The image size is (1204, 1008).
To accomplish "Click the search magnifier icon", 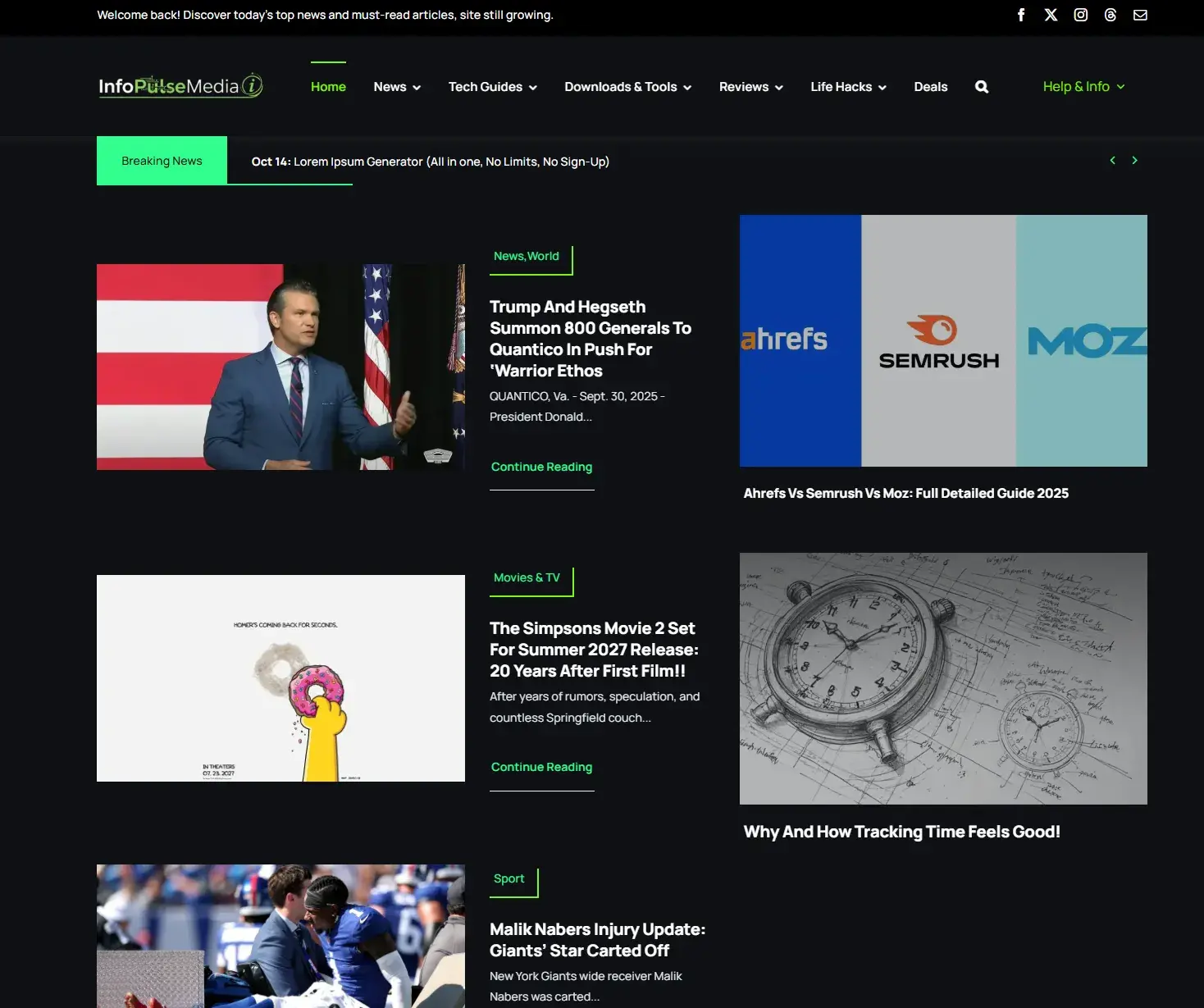I will coord(981,86).
